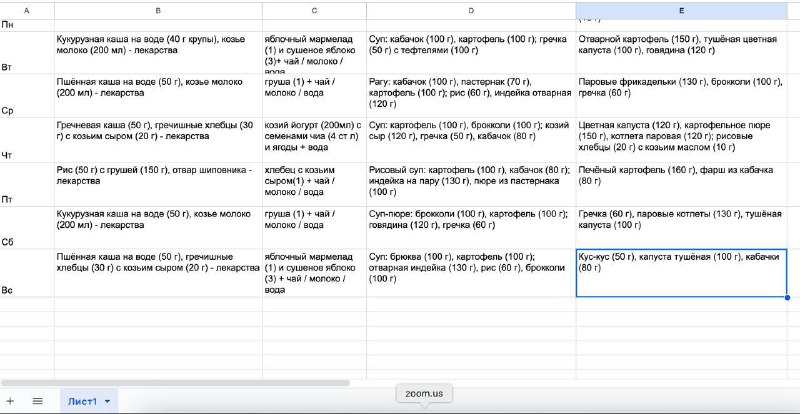Image resolution: width=800 pixels, height=414 pixels.
Task: Select column A header
Action: (x=26, y=9)
